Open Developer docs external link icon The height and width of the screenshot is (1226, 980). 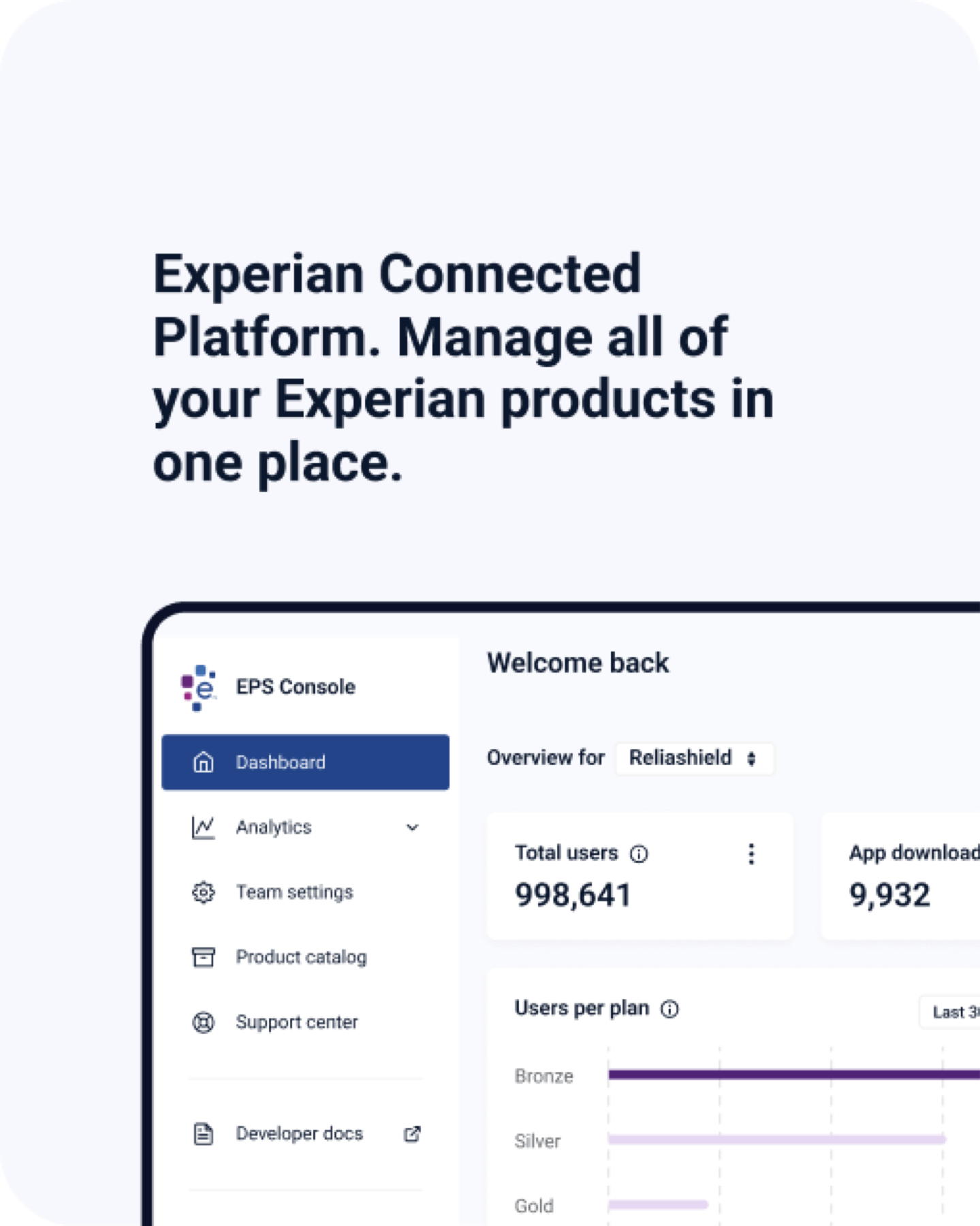(412, 1134)
